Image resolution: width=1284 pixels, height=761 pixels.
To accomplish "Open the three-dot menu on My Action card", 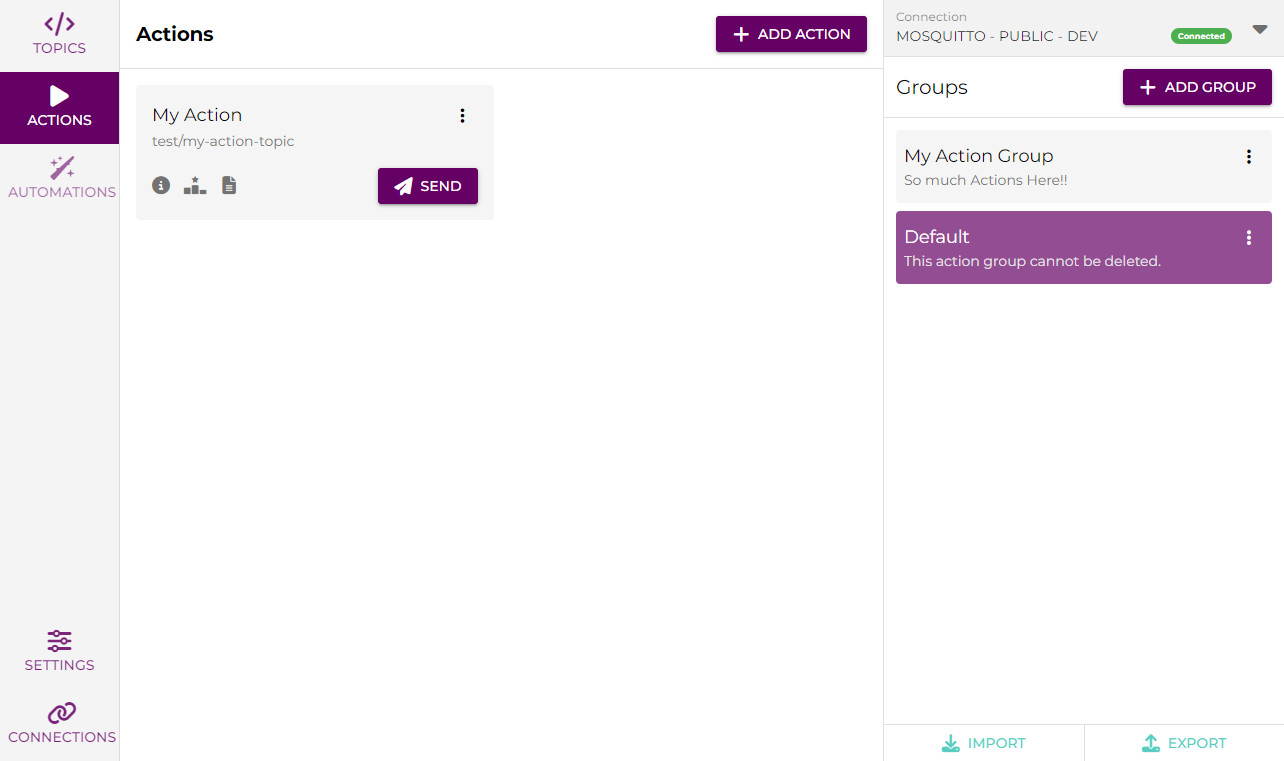I will (462, 116).
